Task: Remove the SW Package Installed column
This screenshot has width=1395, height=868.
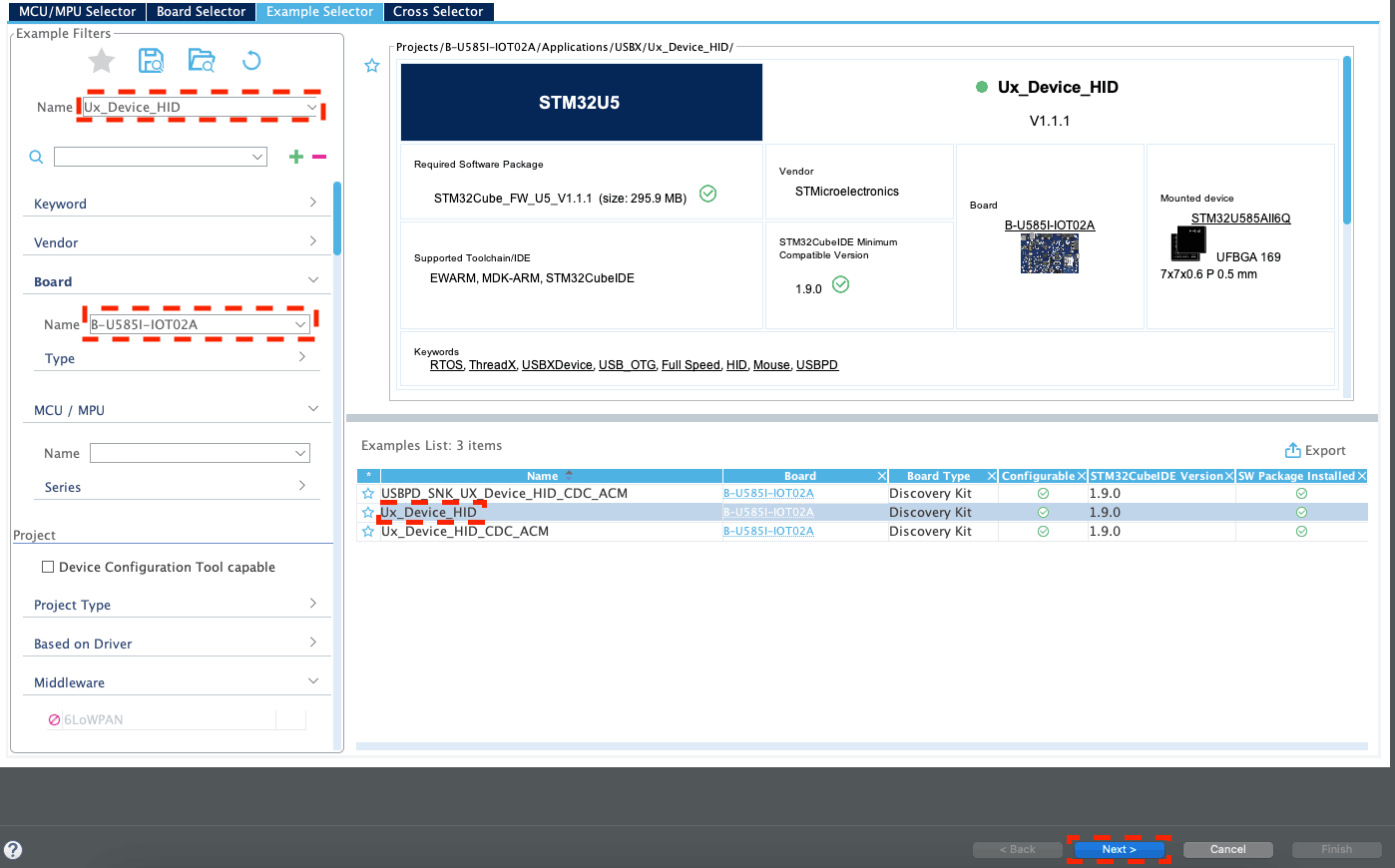Action: click(x=1361, y=476)
